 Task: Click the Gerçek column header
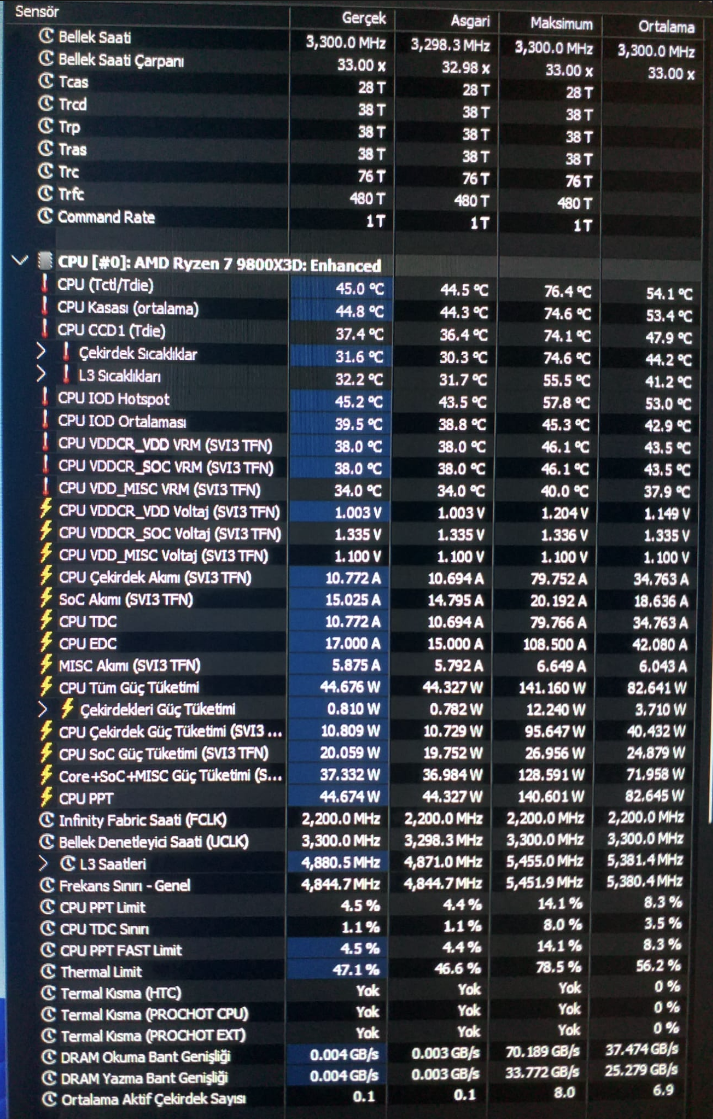coord(364,17)
